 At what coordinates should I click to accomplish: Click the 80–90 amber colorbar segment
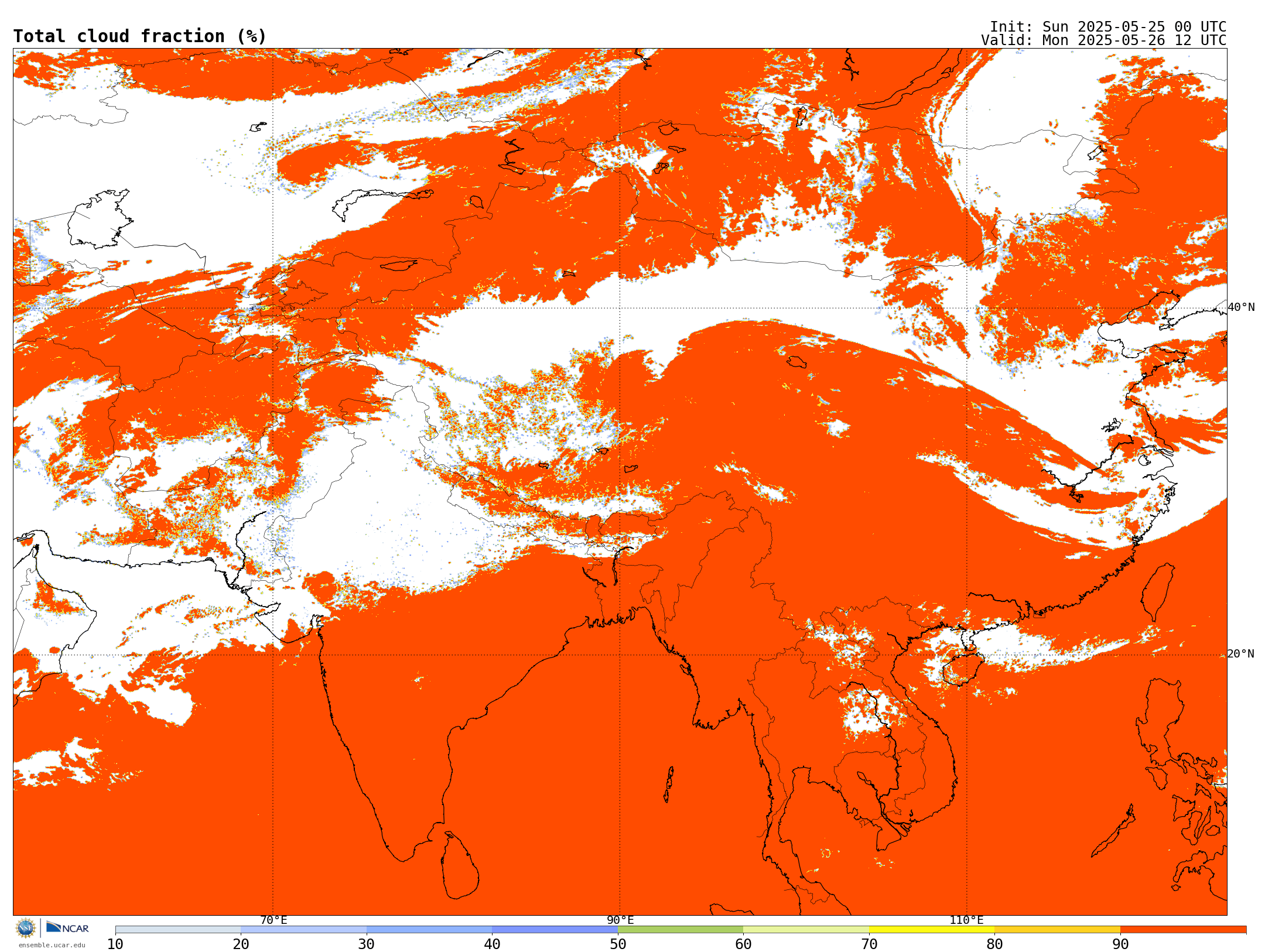tap(1057, 930)
